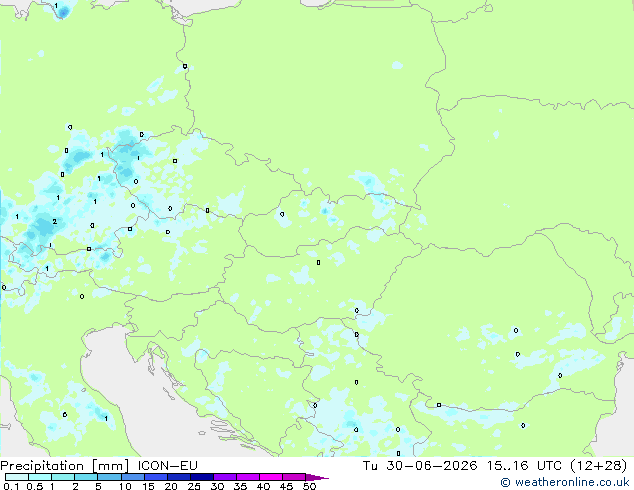634x490 pixels.
Task: Select the 'Precipitation [mm]' title text
Action: coord(65,466)
